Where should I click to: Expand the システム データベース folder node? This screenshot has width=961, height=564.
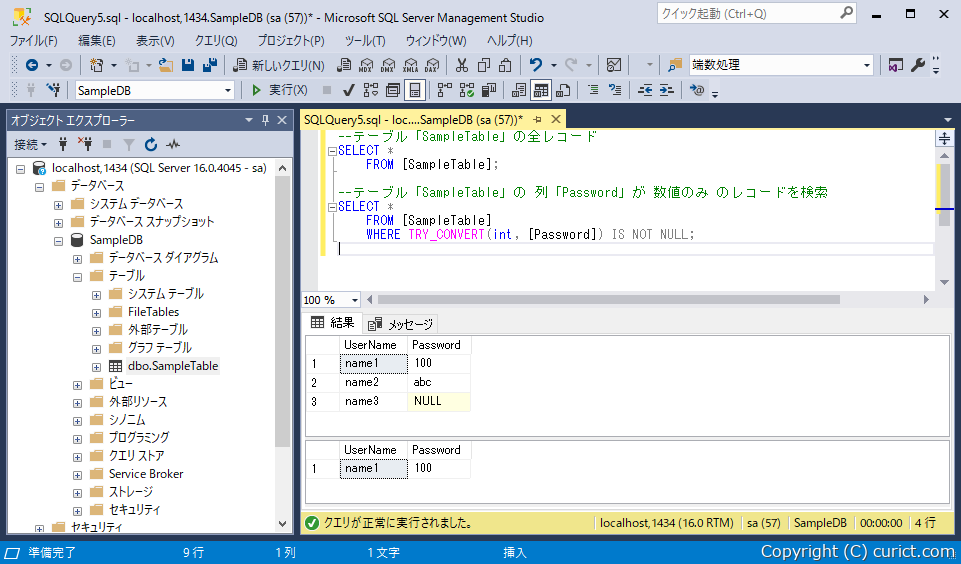coord(58,205)
